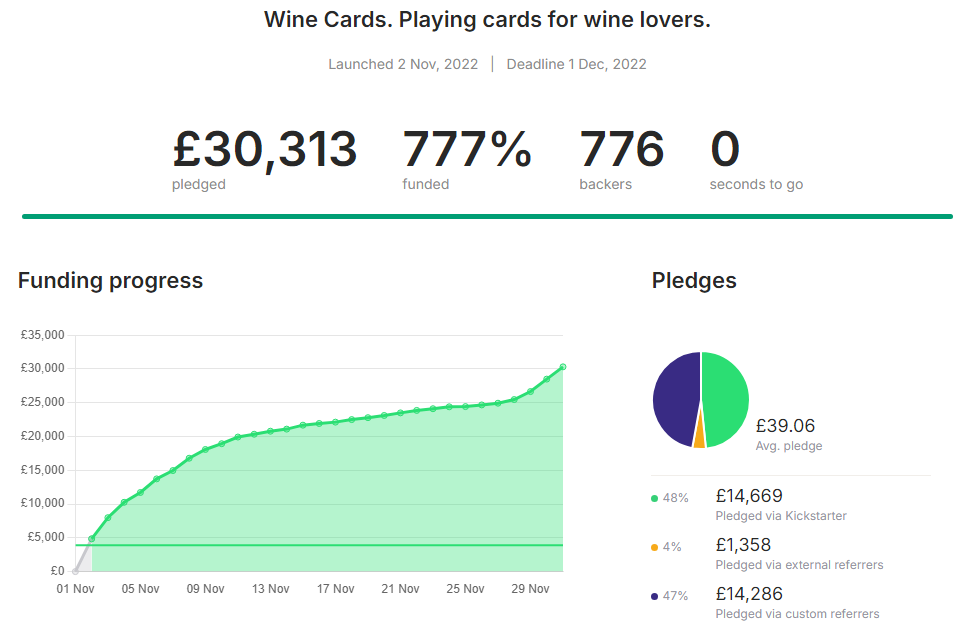Click the orange external referrers legend dot
The width and height of the screenshot is (971, 637).
click(x=654, y=547)
